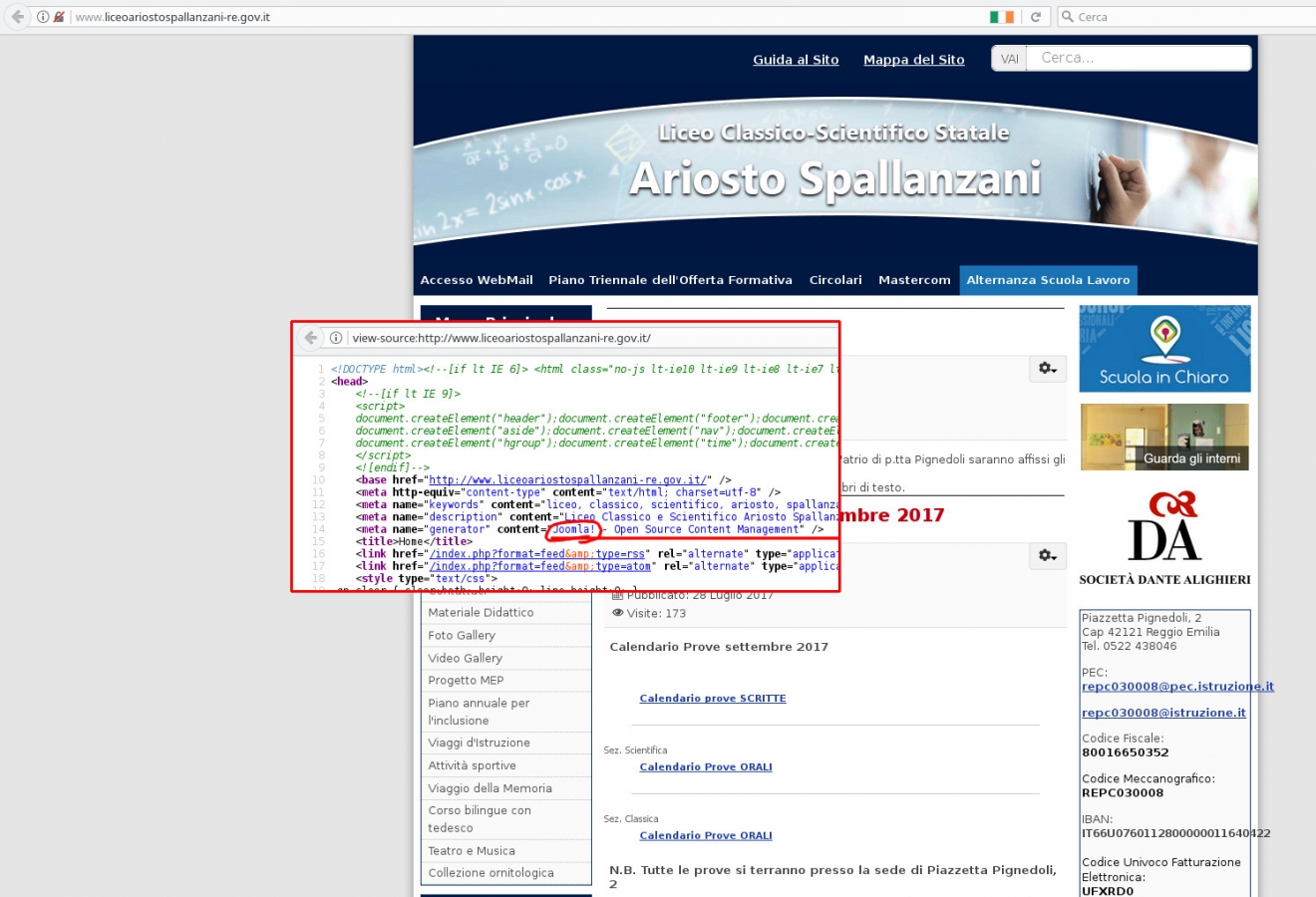Click the address bar URL field
1316x897 pixels.
pyautogui.click(x=528, y=17)
